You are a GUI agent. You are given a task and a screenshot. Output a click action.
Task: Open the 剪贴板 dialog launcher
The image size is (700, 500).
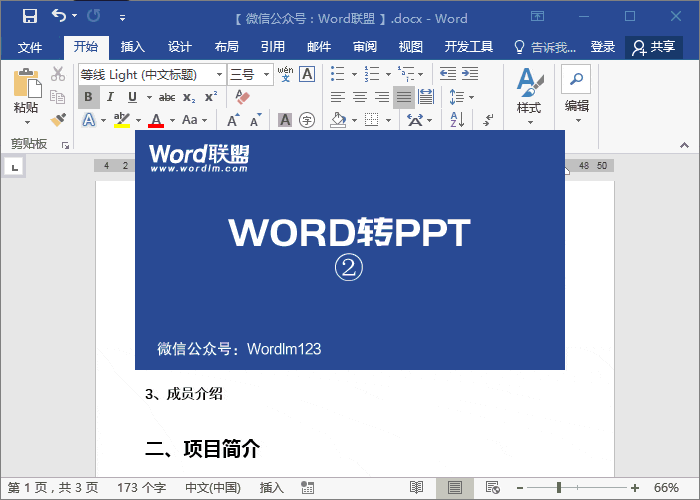point(66,145)
